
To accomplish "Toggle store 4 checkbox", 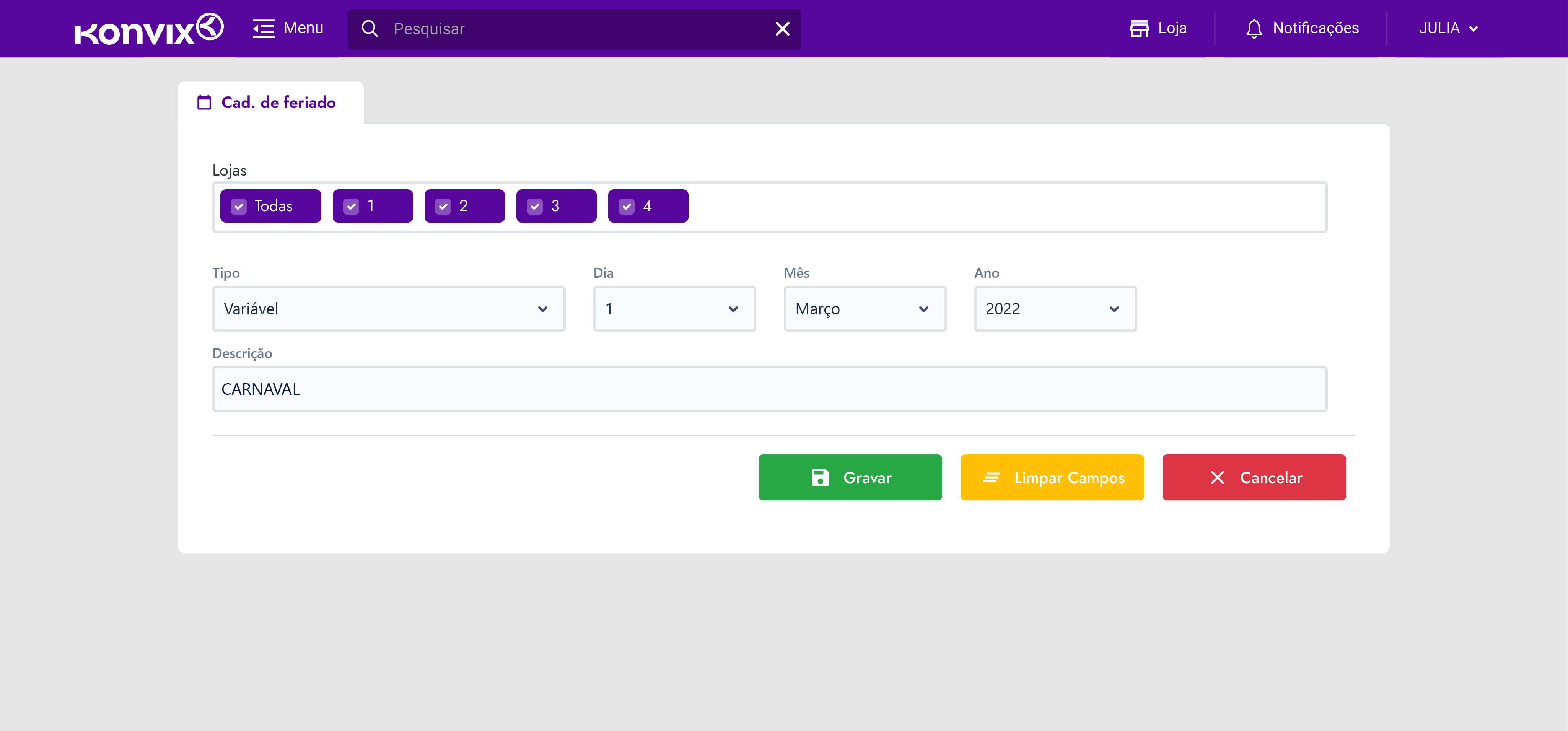I will click(x=627, y=206).
